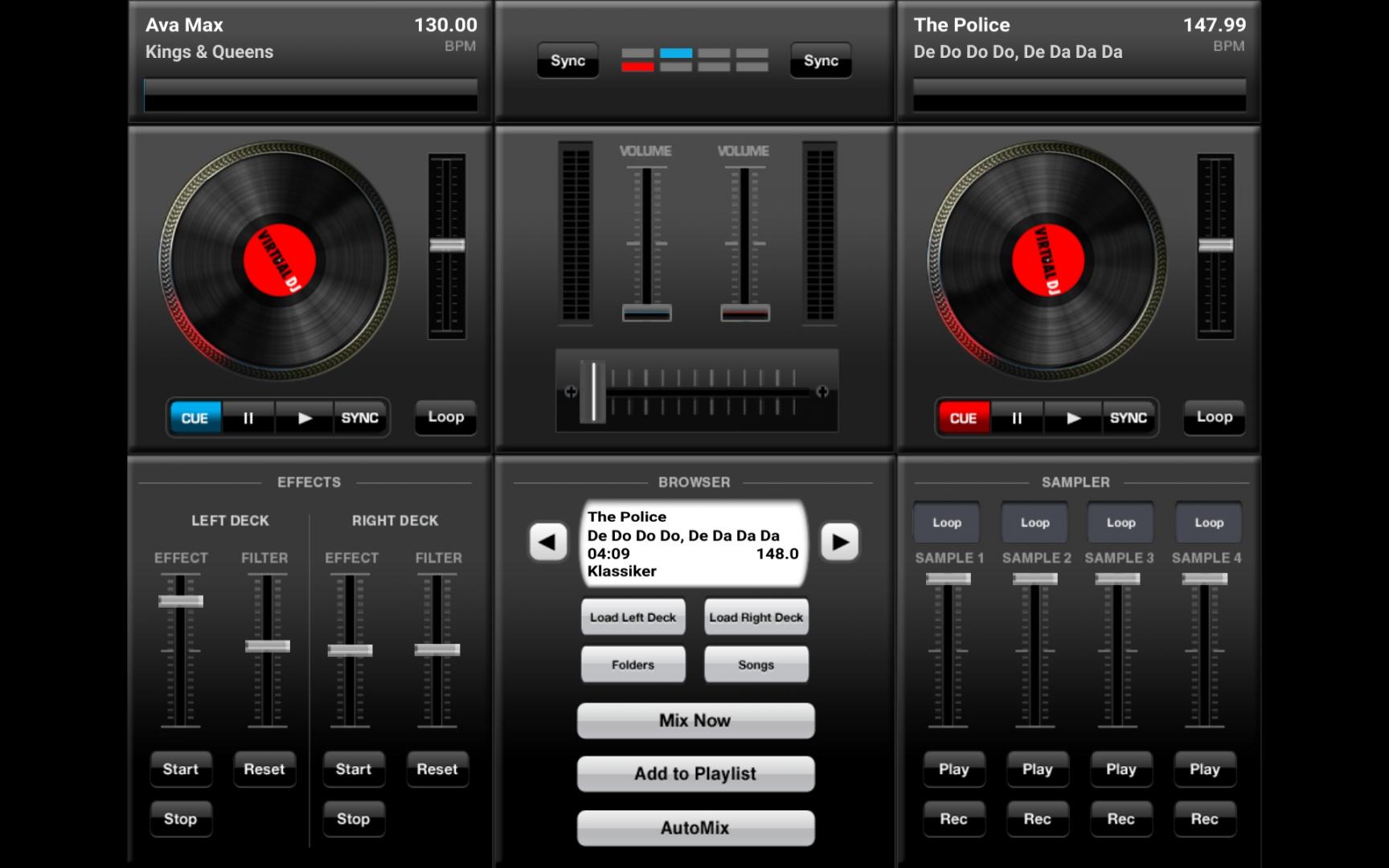Image resolution: width=1389 pixels, height=868 pixels.
Task: Click right deck FILTER slider handle
Action: point(437,649)
